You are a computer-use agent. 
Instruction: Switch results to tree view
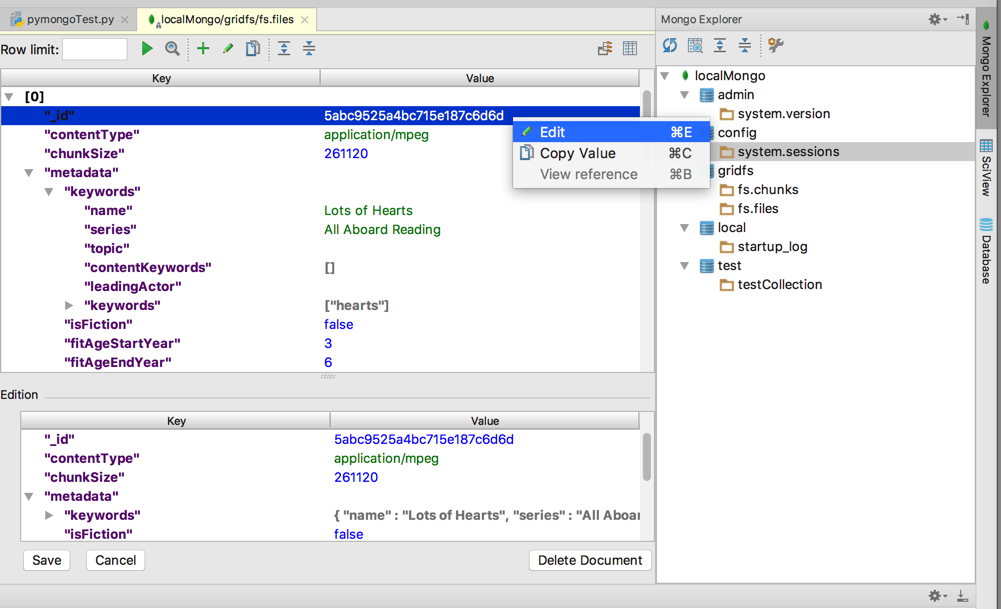pyautogui.click(x=605, y=48)
